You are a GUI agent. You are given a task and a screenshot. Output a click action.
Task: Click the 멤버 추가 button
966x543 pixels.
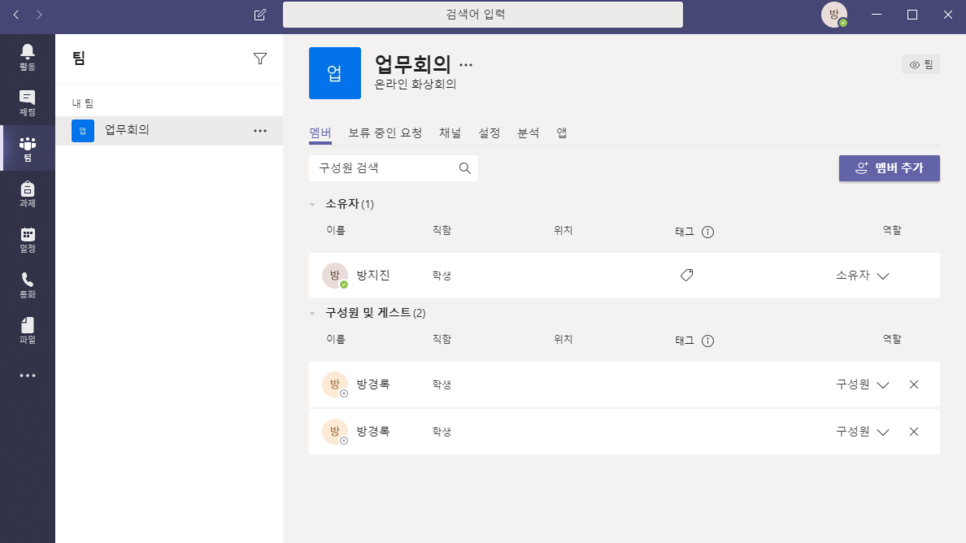point(889,168)
